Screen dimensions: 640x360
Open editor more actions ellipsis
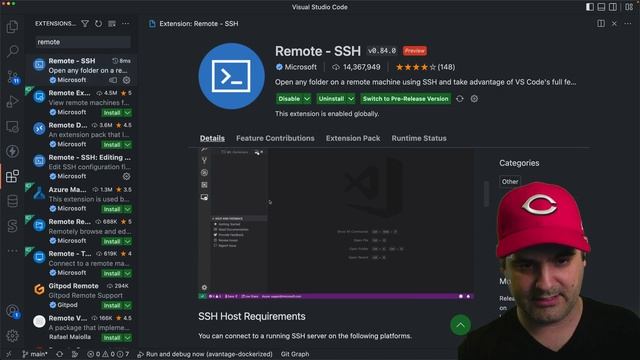[628, 24]
